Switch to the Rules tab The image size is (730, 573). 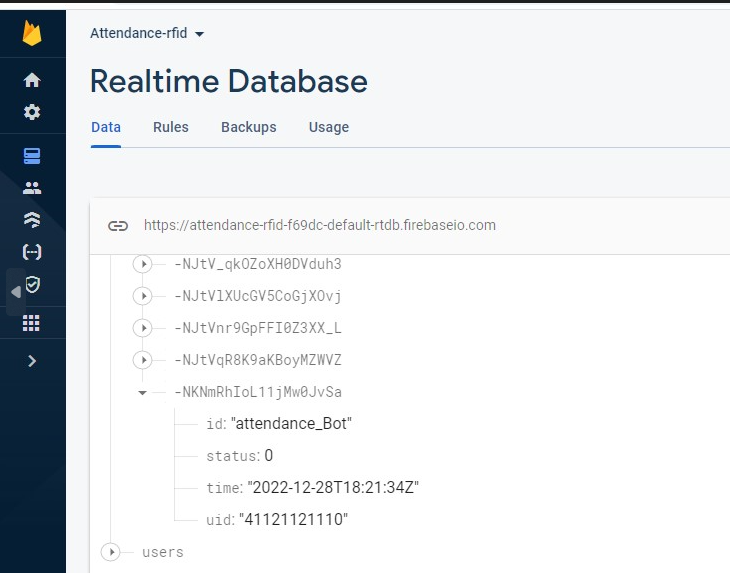tap(171, 127)
